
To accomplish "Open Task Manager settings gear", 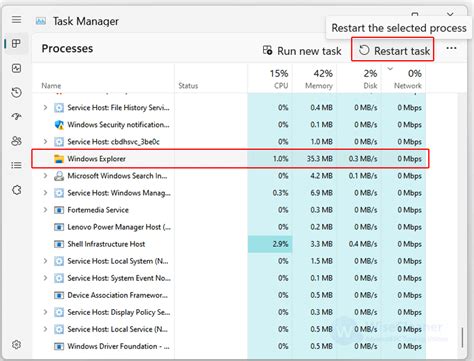I will point(16,345).
